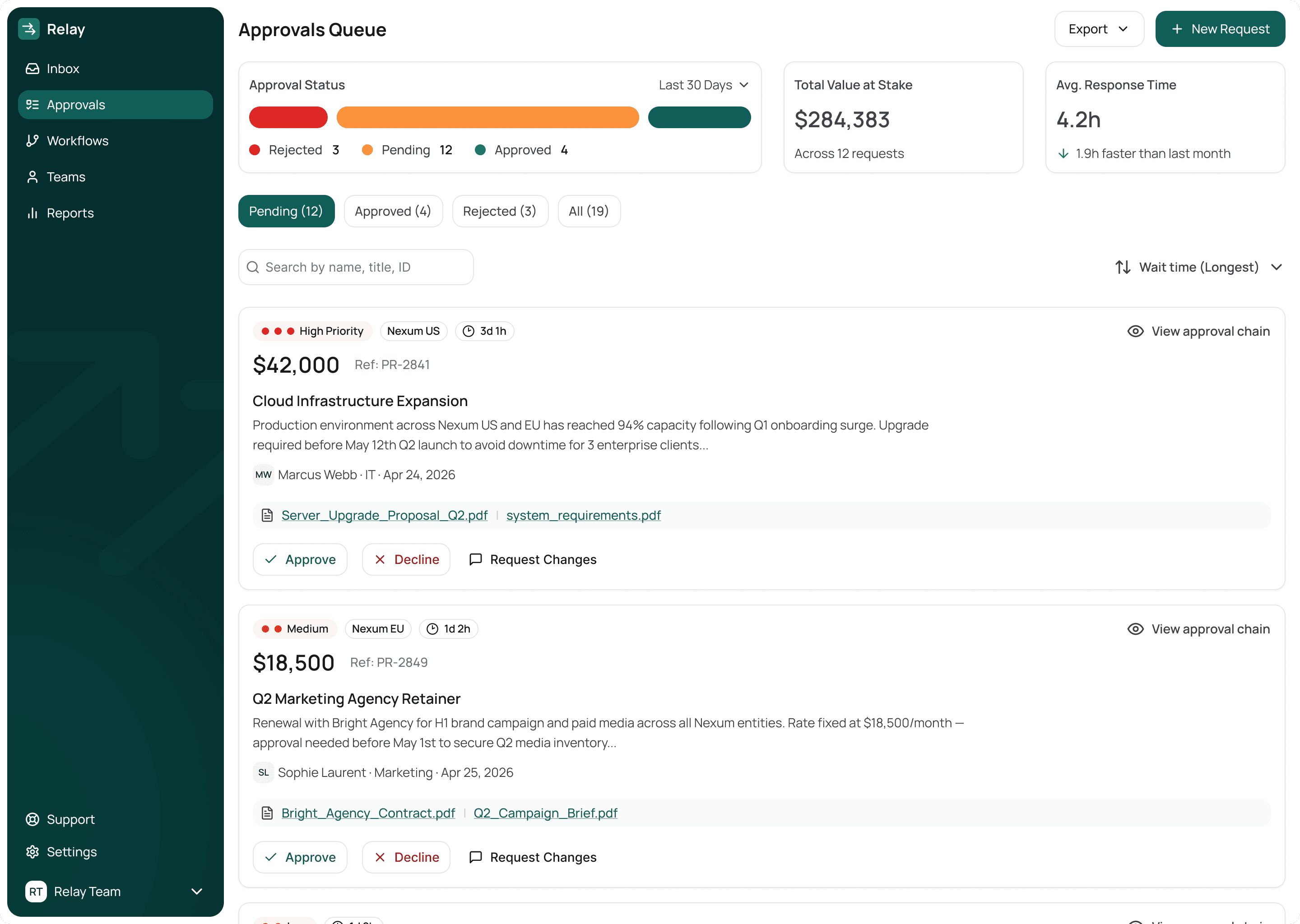Click the Support lifebuoy icon
Screen dimensions: 1300x924
click(x=32, y=819)
